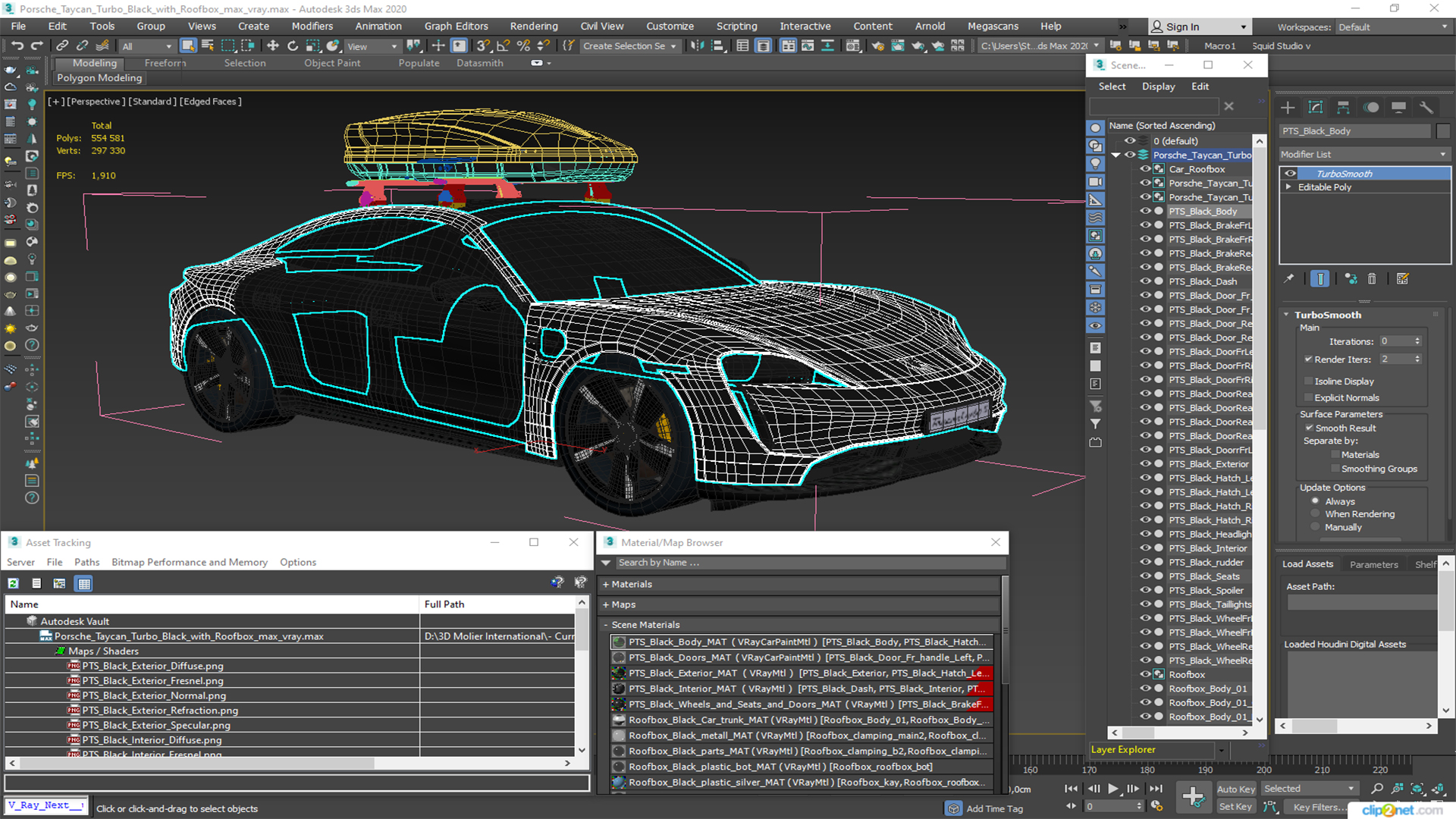Viewport: 1456px width, 819px height.
Task: Open the Modifier List dropdown
Action: (1364, 154)
